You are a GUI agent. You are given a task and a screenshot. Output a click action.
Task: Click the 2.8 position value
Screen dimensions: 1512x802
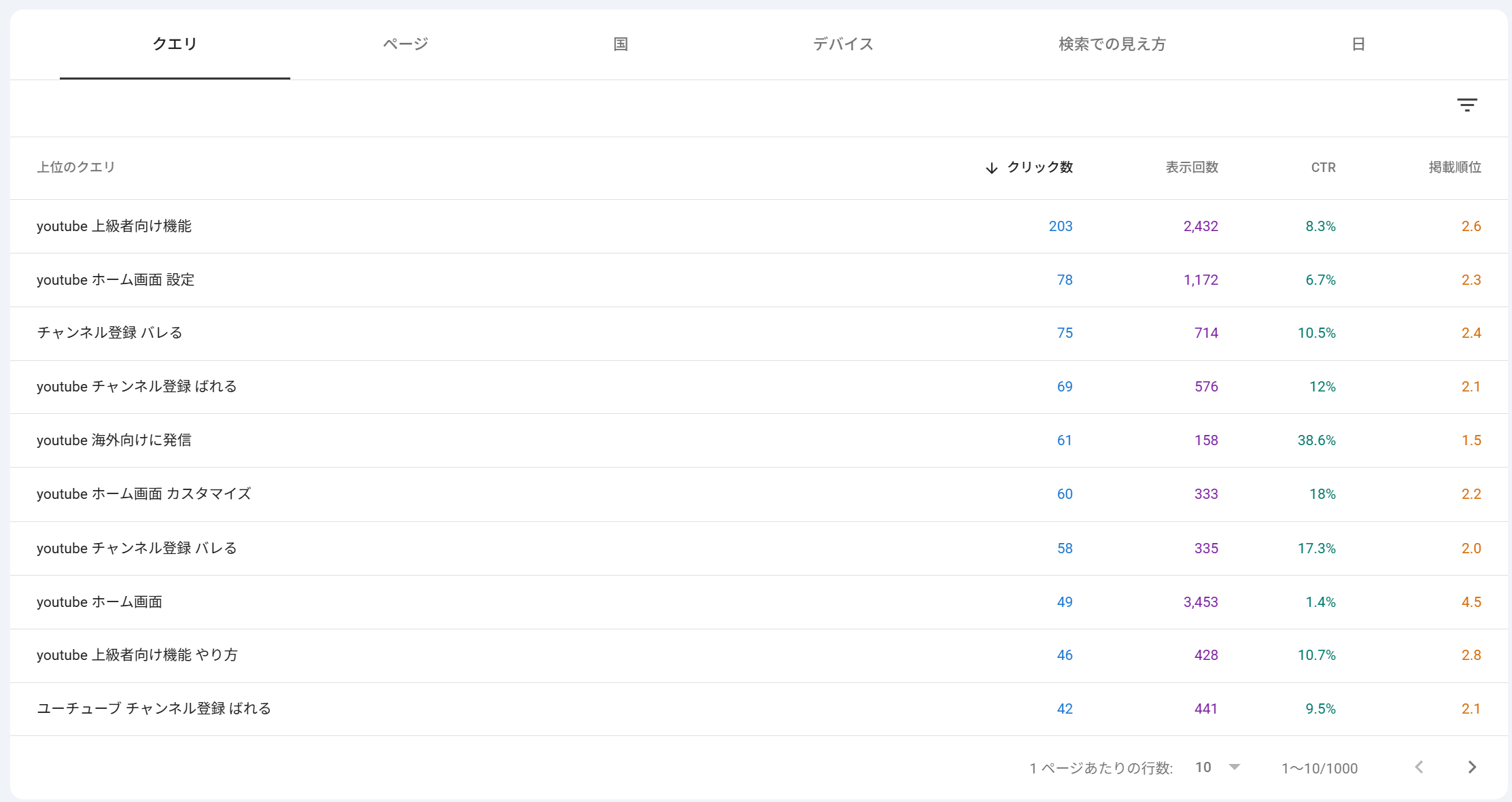1471,655
